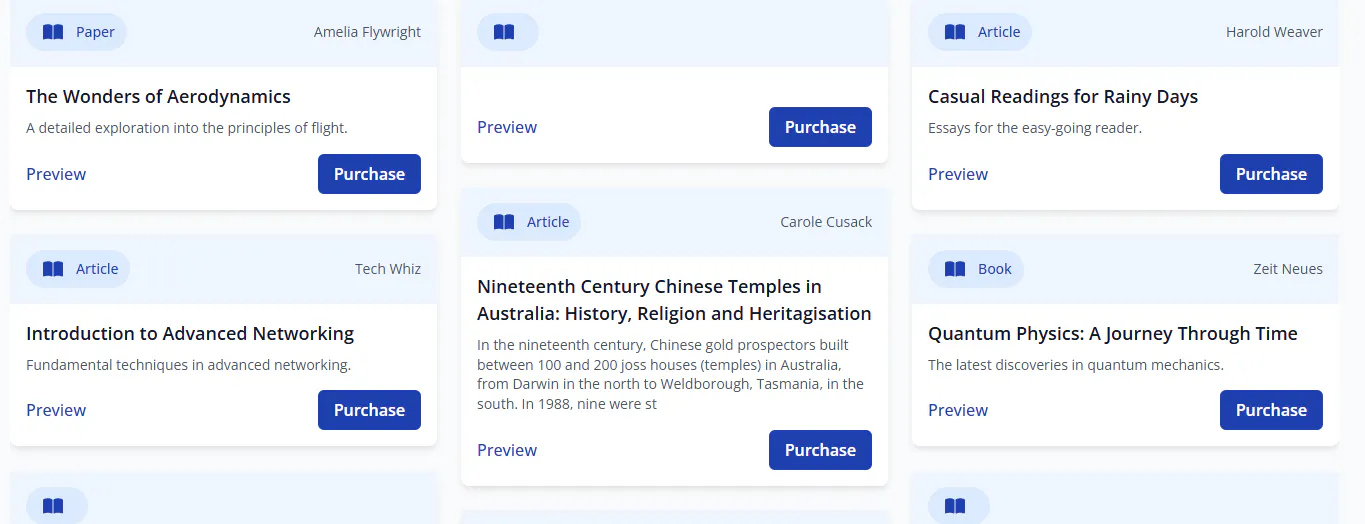Preview Casual Readings for Rainy Days

point(958,174)
